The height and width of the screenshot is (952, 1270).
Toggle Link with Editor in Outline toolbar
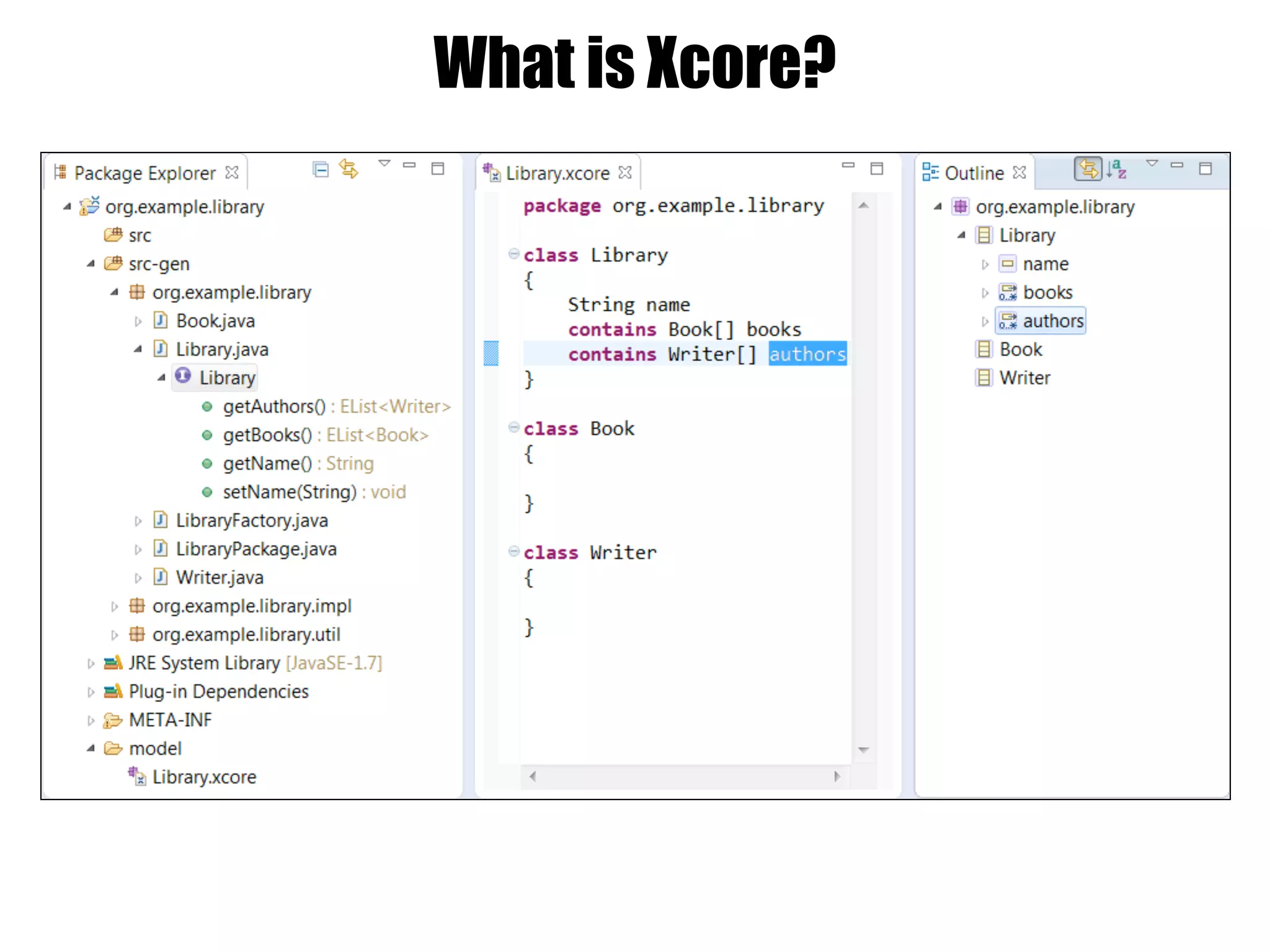pyautogui.click(x=1088, y=169)
